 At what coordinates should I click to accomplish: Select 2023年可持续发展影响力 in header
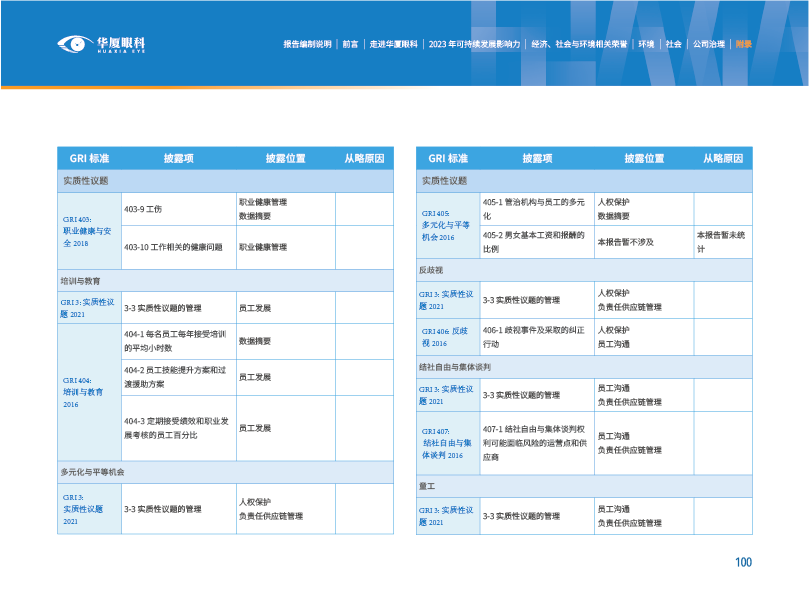tap(474, 45)
